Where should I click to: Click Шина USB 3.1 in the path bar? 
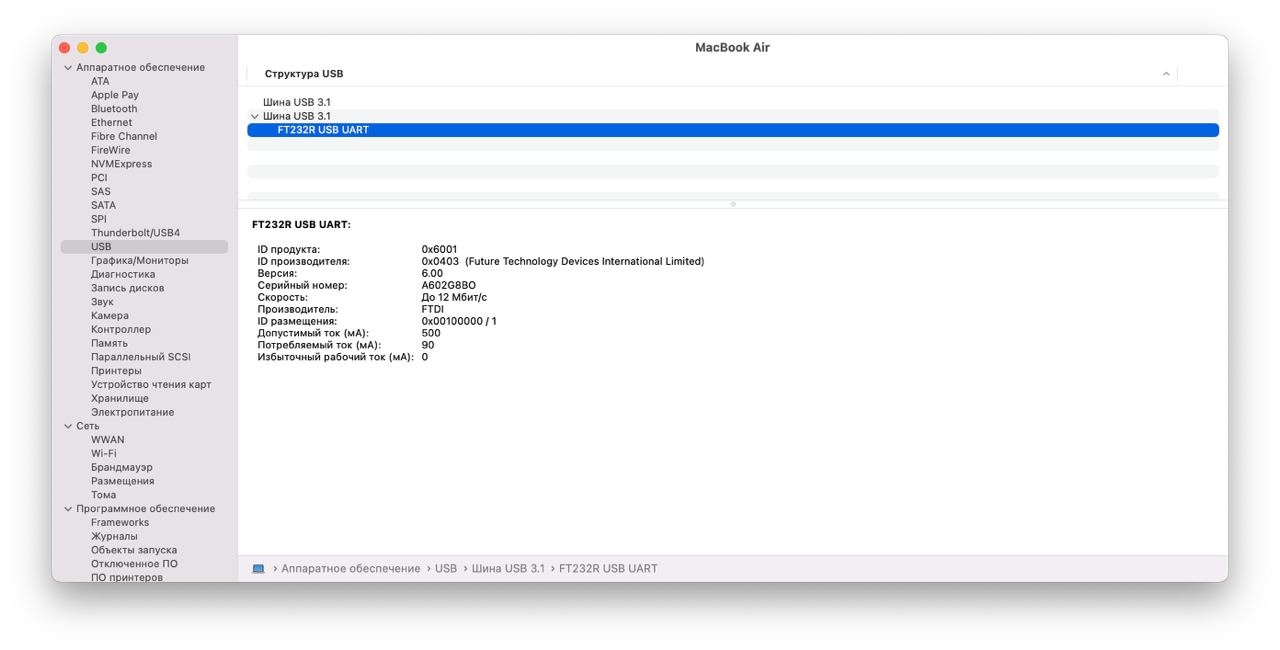click(508, 568)
